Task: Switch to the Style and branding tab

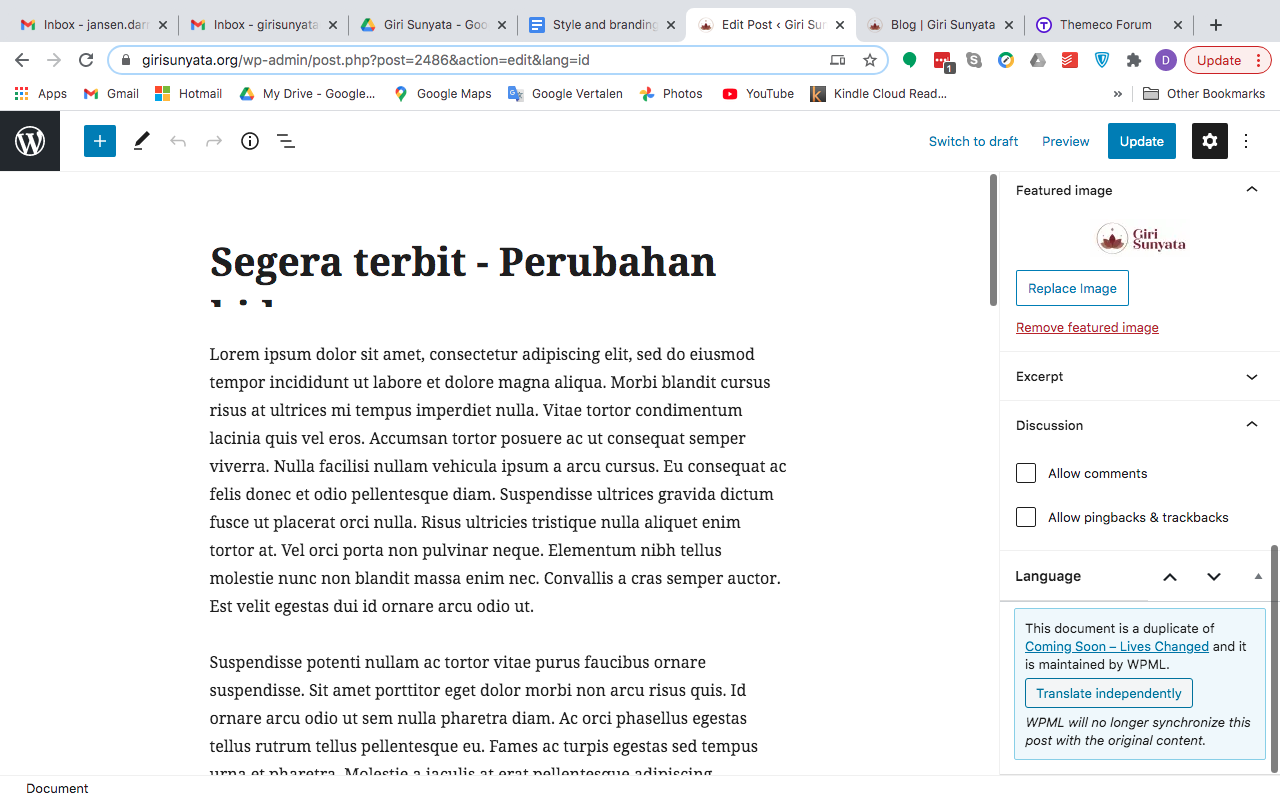Action: [600, 25]
